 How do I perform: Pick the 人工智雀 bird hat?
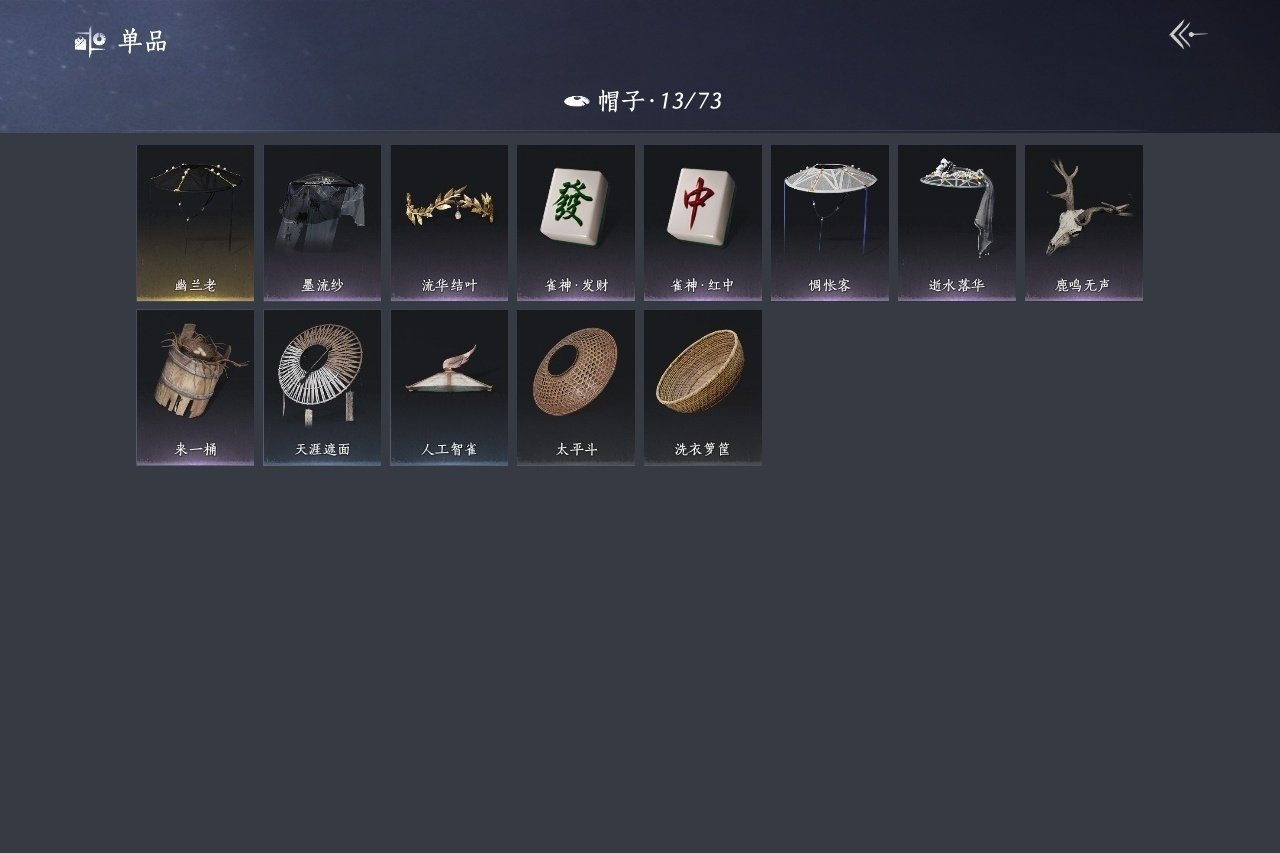click(449, 387)
